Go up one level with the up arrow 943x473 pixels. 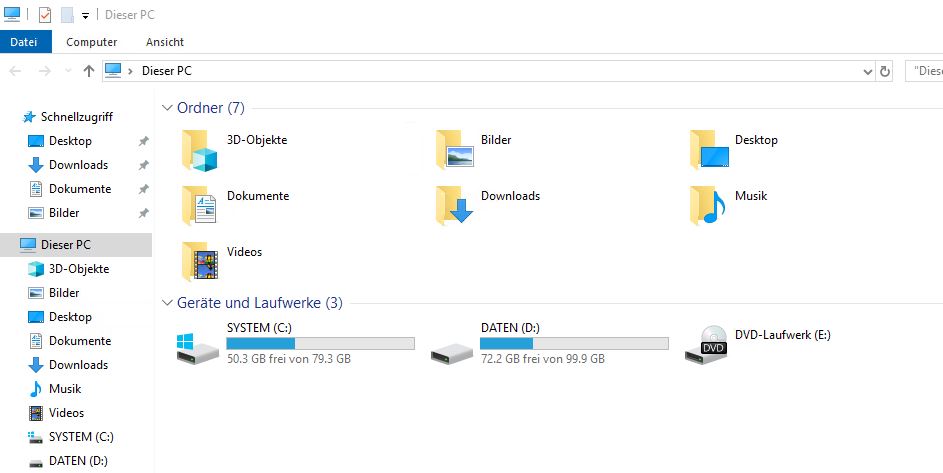89,71
